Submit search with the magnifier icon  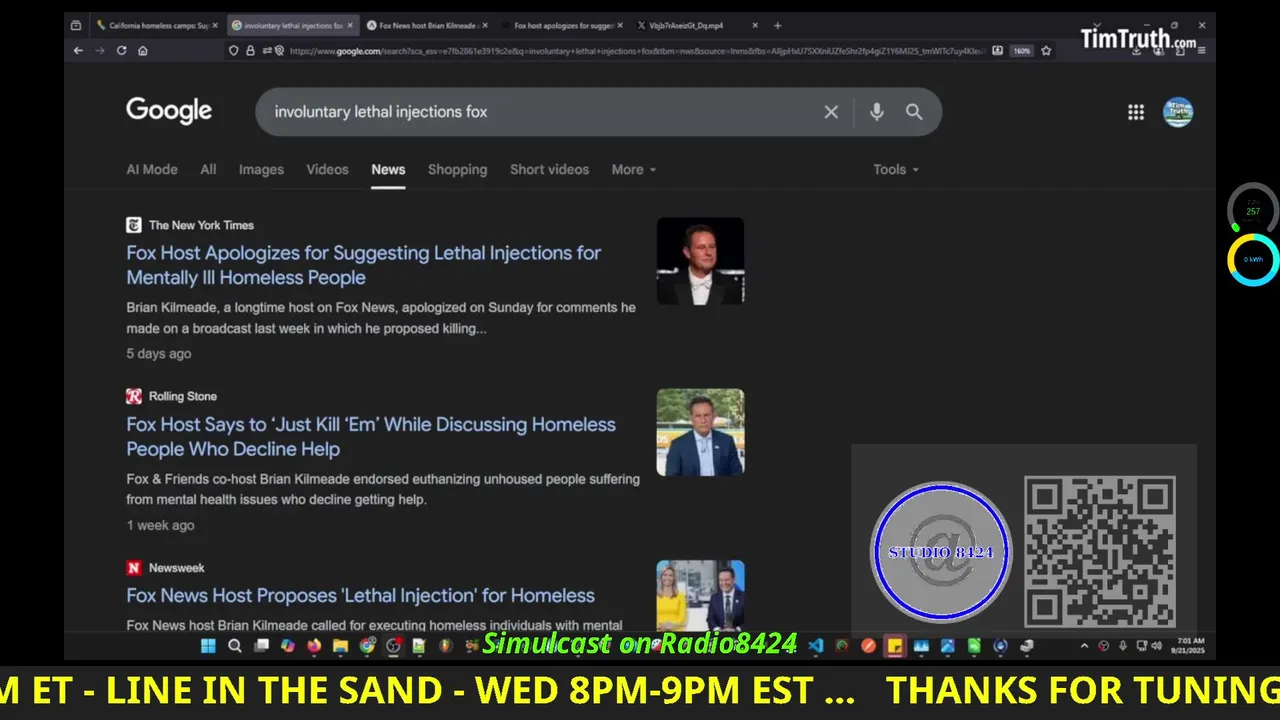pyautogui.click(x=914, y=112)
